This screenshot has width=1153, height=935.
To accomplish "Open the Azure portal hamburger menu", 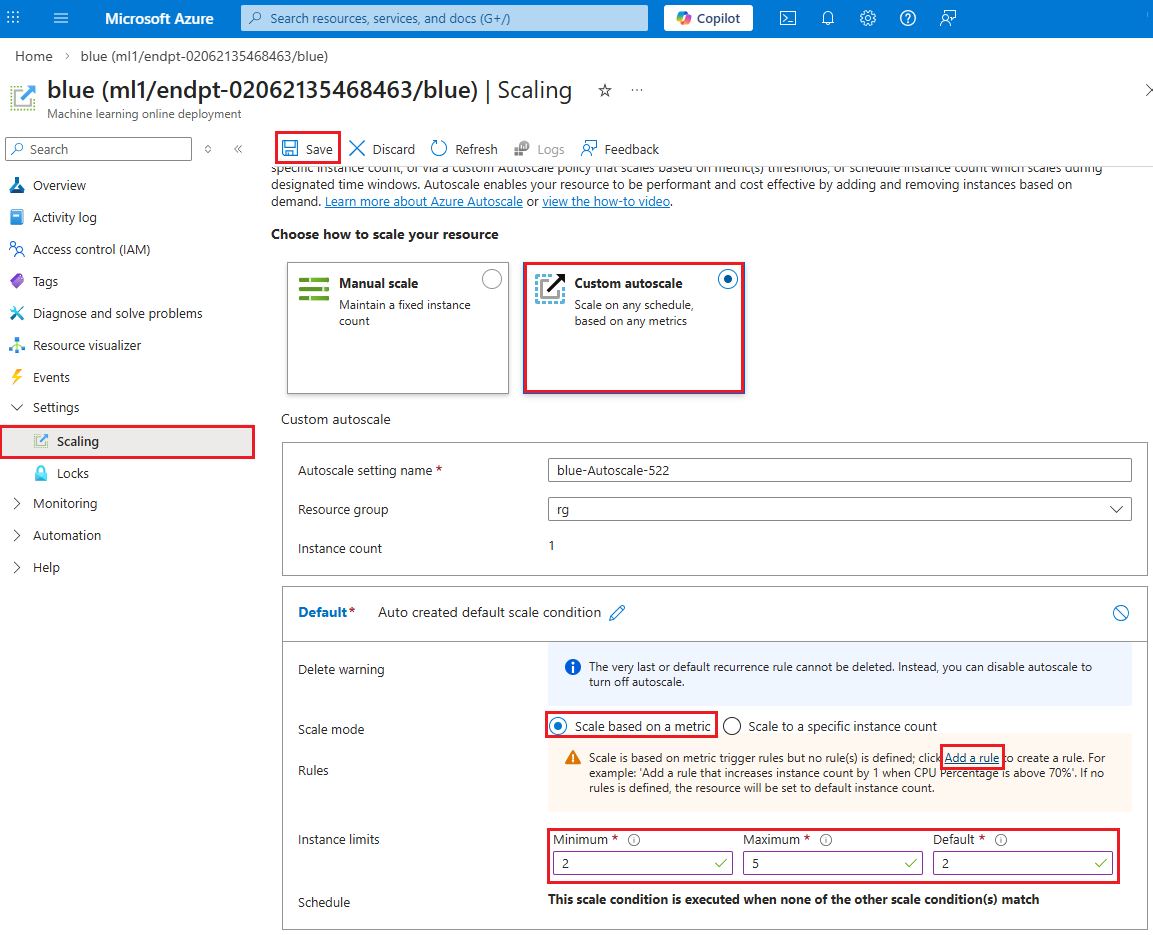I will point(61,18).
